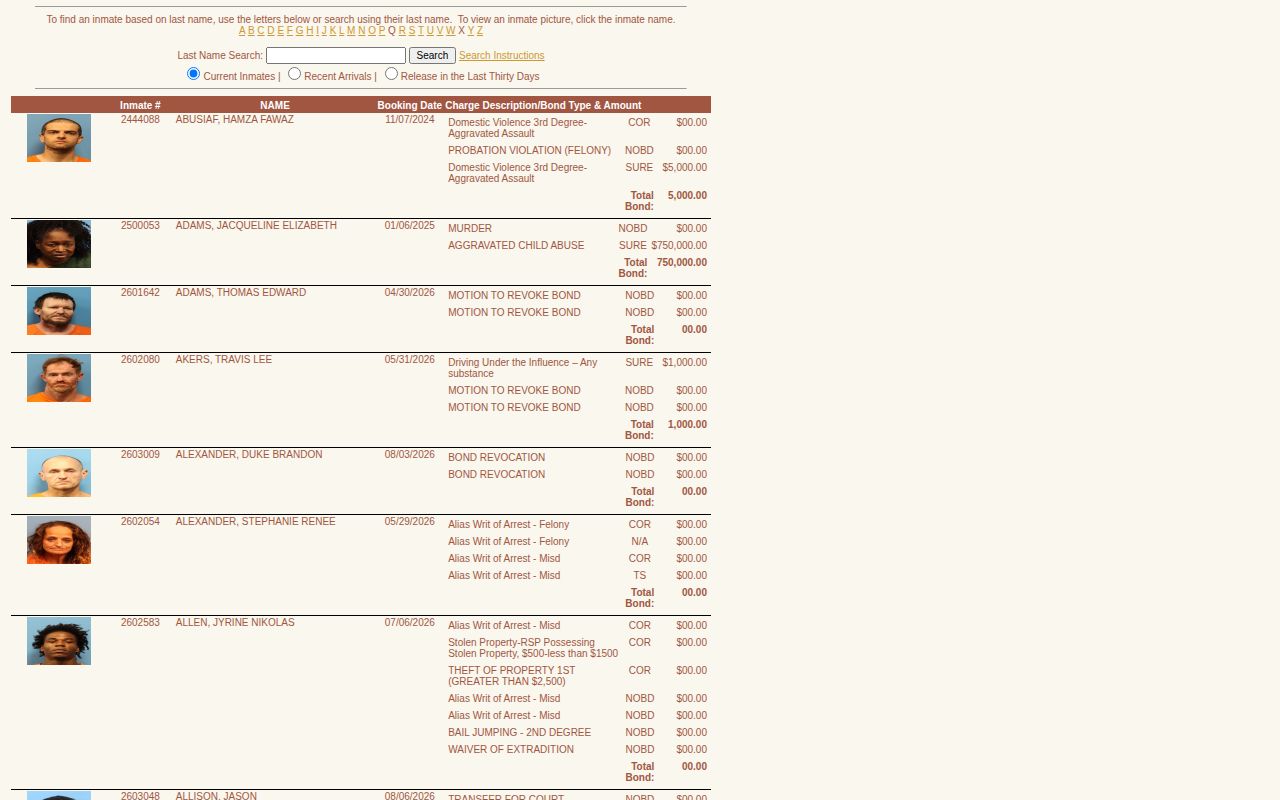This screenshot has width=1280, height=800.
Task: Click the NAME column header
Action: pos(275,105)
